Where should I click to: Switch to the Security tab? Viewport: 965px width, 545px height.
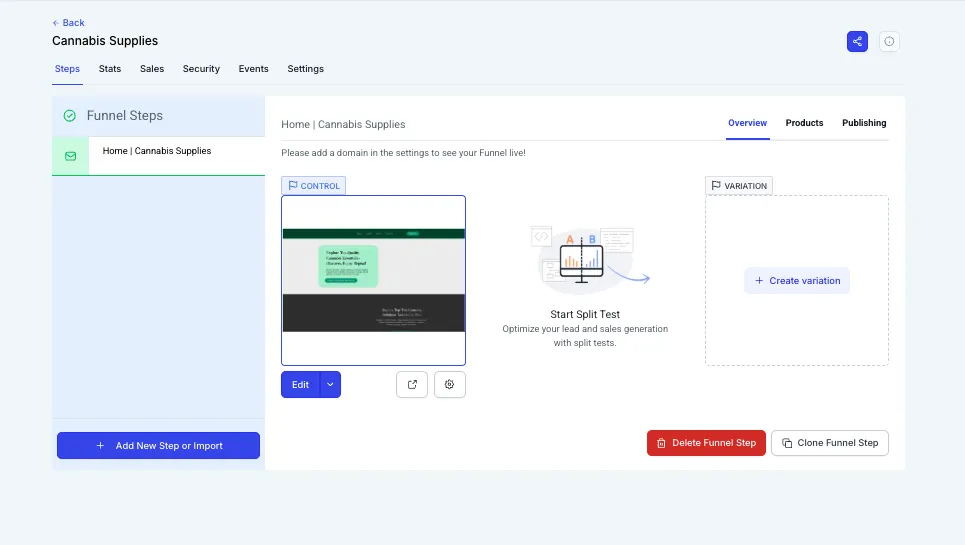point(201,69)
